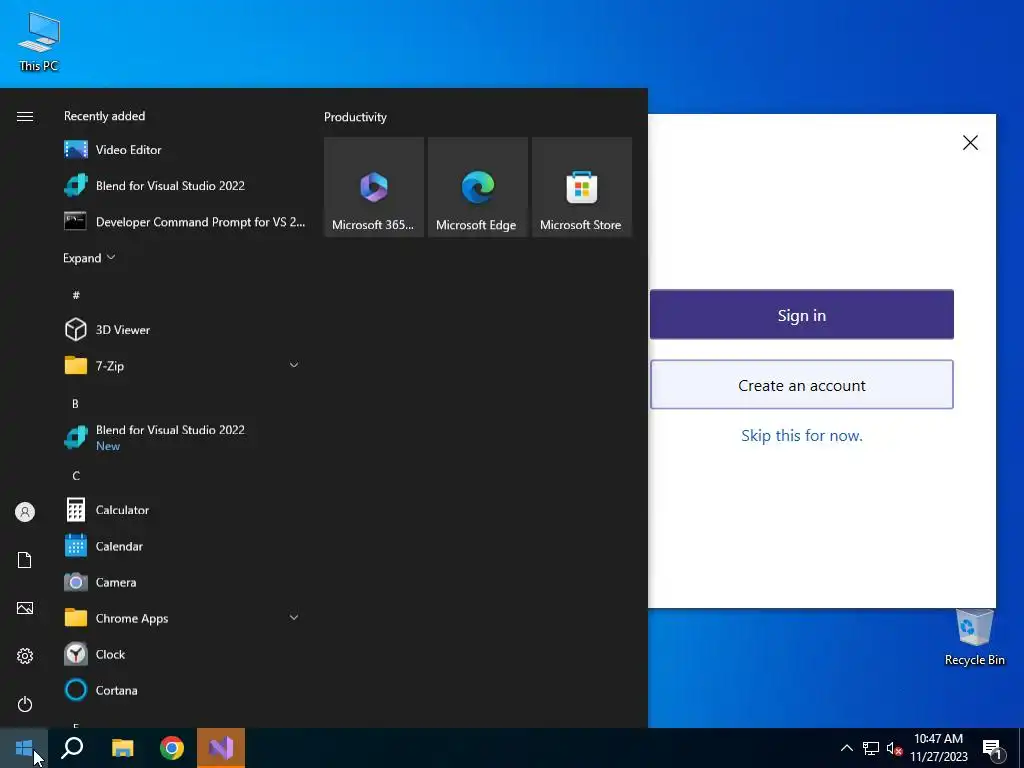Screen dimensions: 1024x768
Task: Show hidden system tray icons
Action: [x=846, y=748]
